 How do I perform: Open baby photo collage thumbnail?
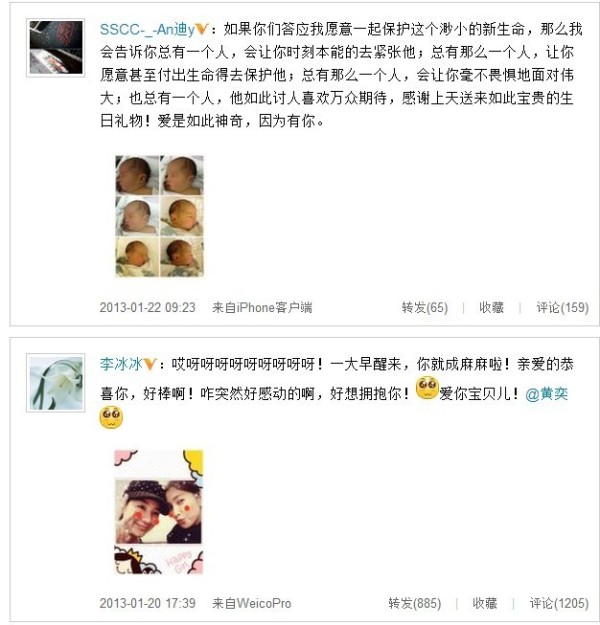(159, 216)
